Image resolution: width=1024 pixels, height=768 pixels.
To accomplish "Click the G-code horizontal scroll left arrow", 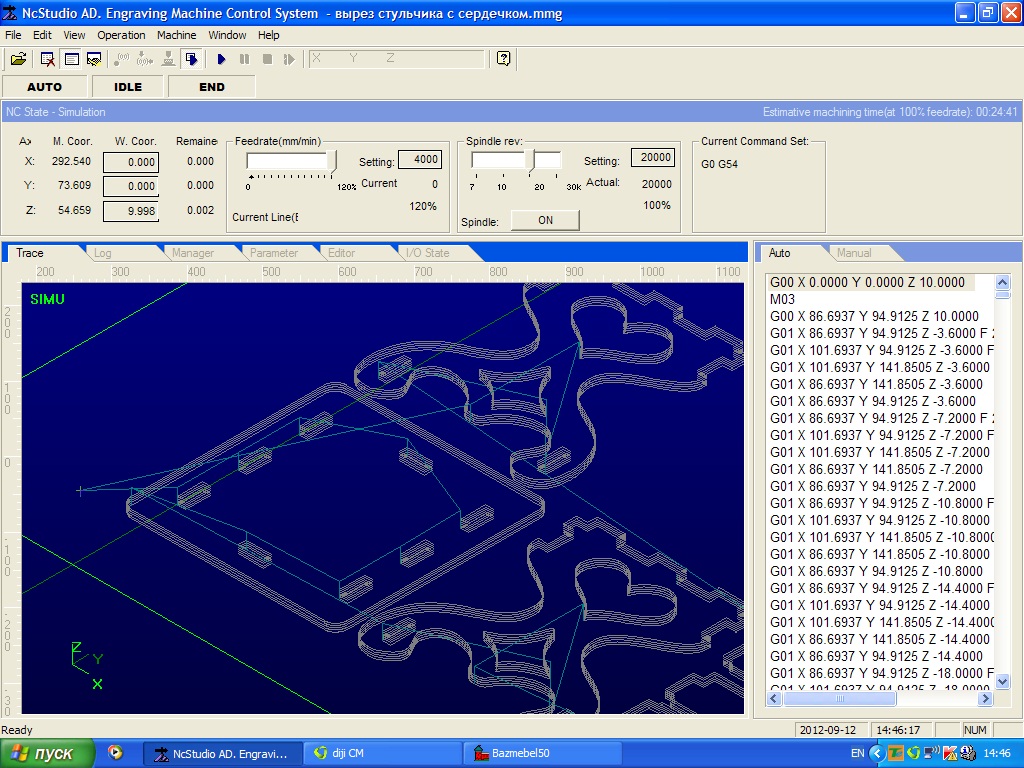I will (x=775, y=698).
